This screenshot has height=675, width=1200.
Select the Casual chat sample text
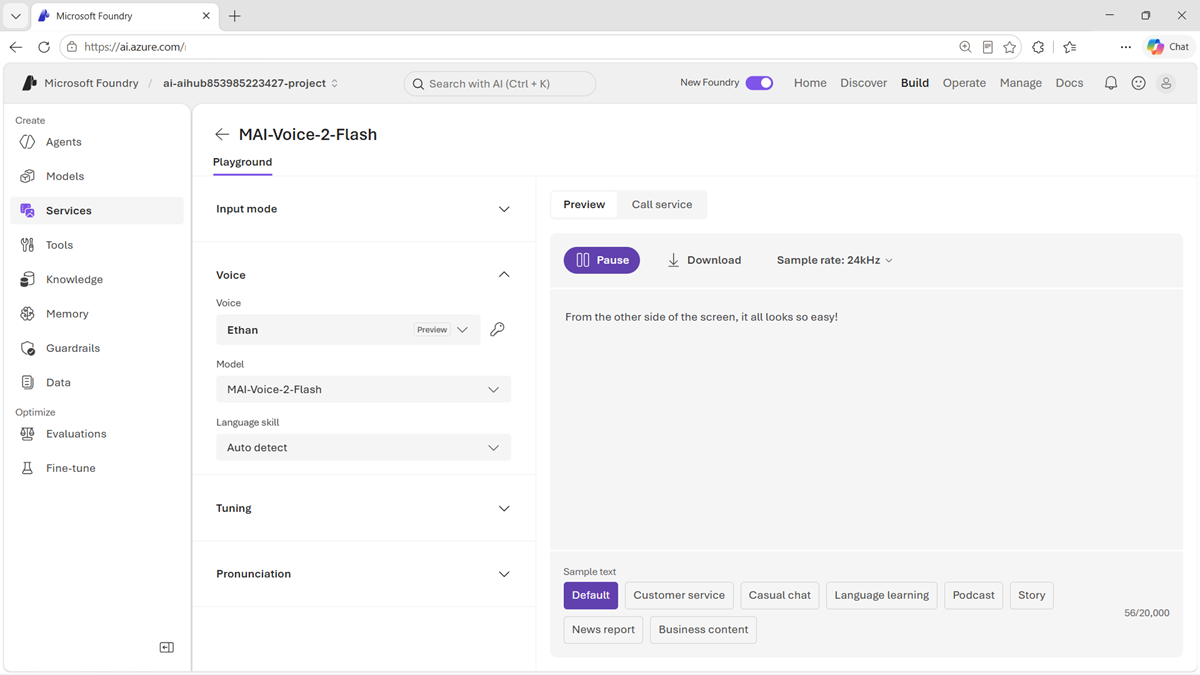click(780, 595)
